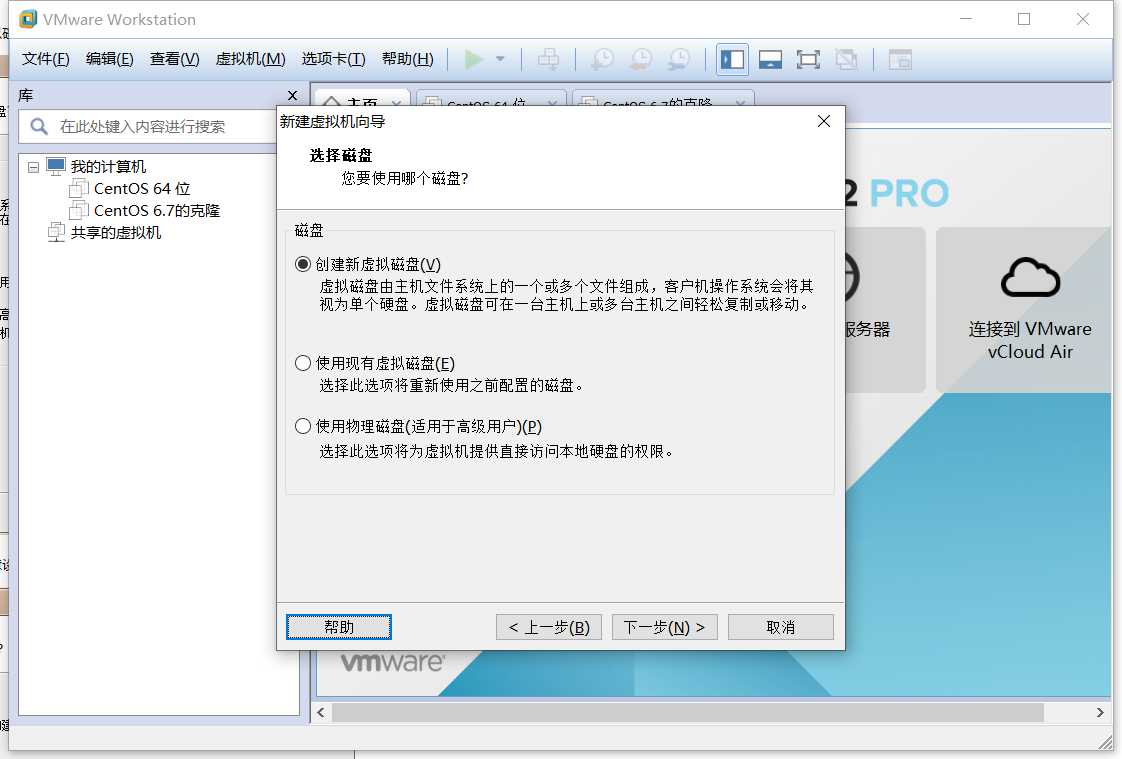Click the 帮助 button in wizard

[338, 627]
